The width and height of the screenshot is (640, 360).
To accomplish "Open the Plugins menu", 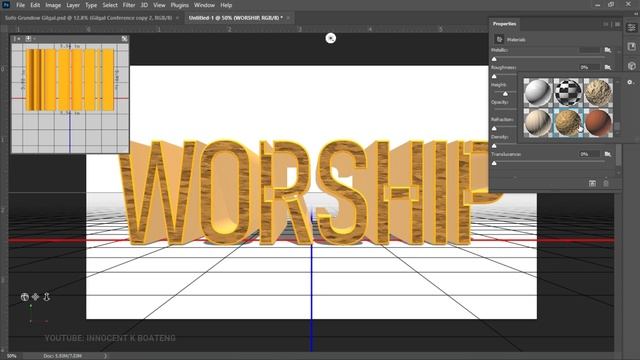I will (x=180, y=5).
